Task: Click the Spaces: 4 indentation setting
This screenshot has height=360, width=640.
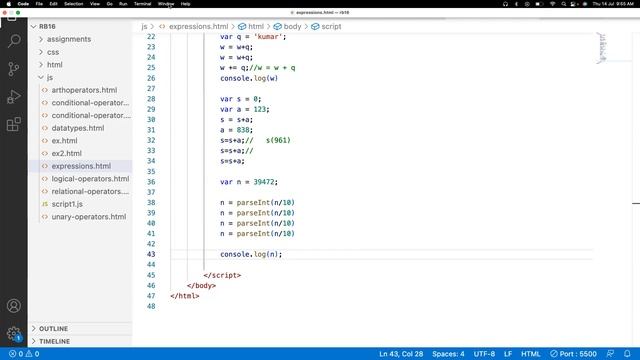Action: (448, 354)
